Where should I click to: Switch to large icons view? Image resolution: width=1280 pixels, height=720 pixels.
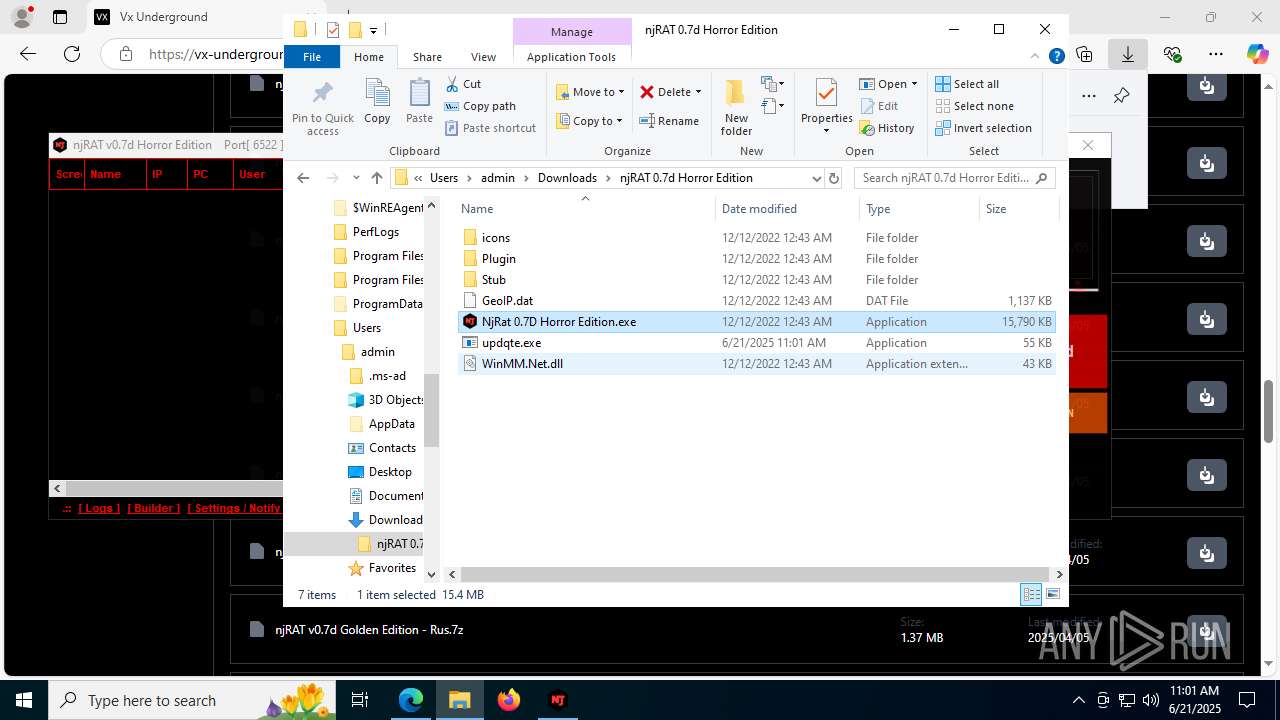point(1052,594)
